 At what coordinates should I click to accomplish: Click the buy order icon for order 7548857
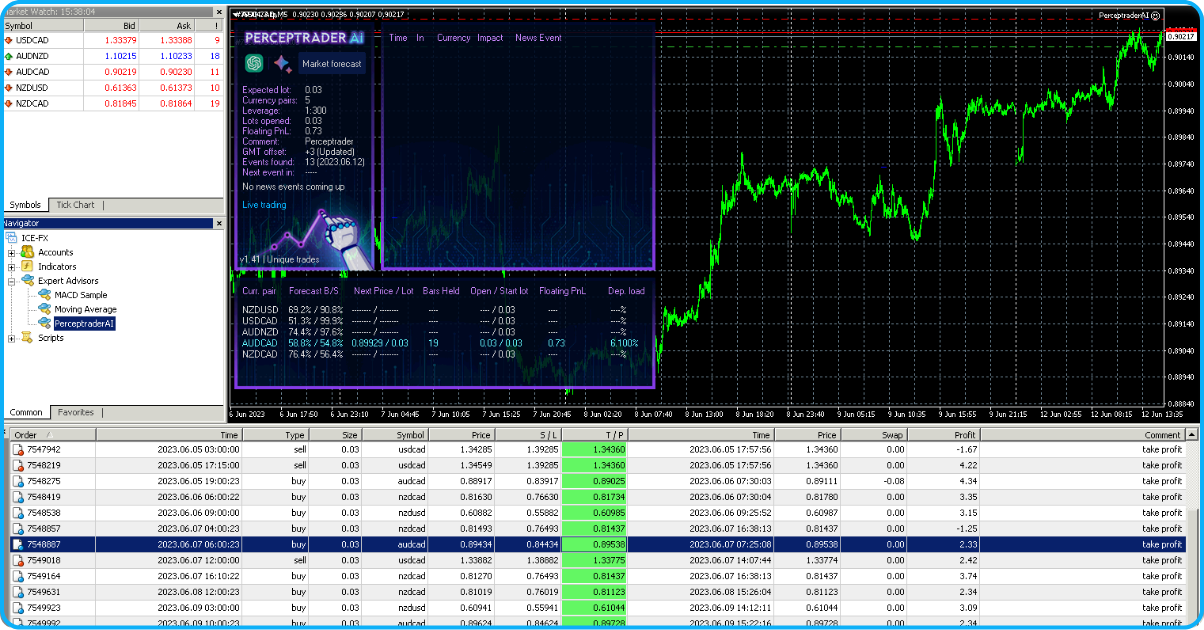click(18, 528)
